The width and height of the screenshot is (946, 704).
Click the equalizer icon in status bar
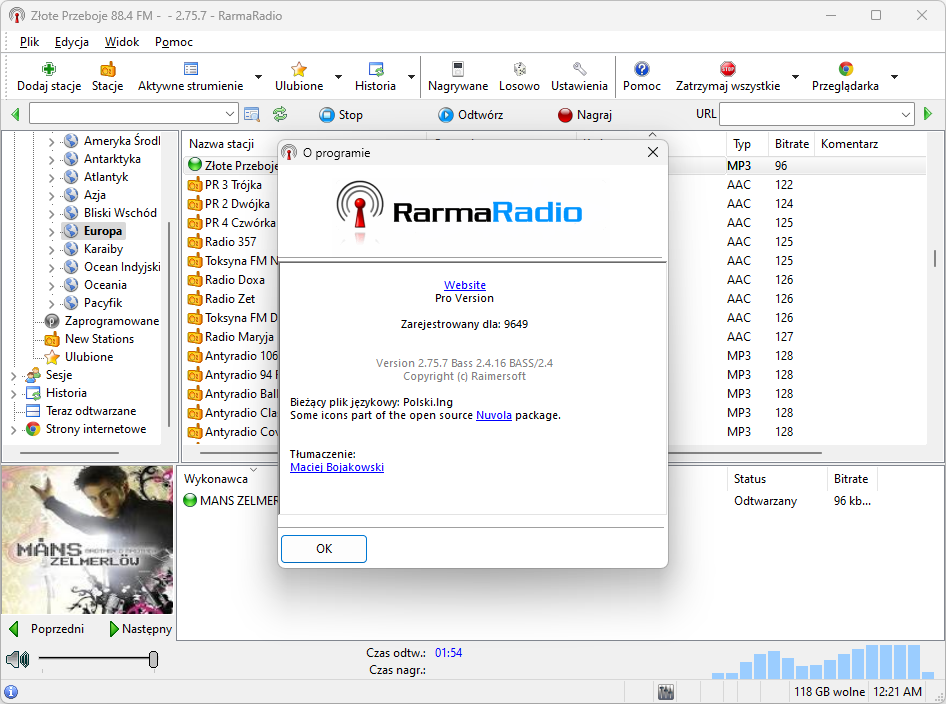tap(666, 692)
